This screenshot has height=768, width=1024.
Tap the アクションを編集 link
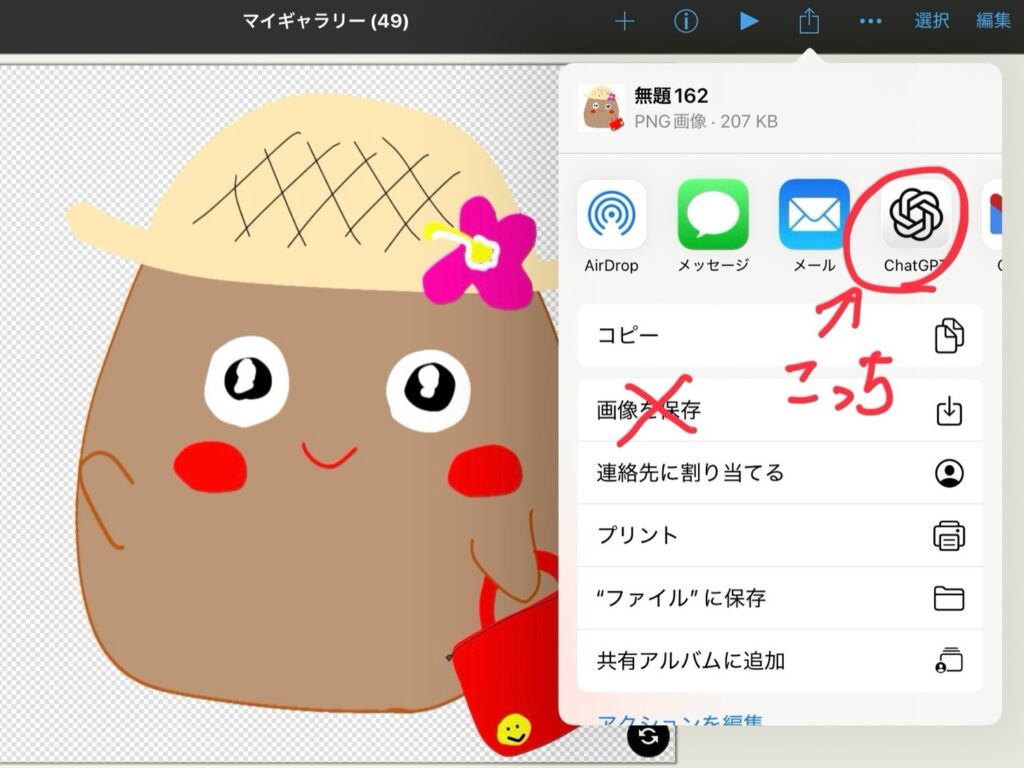pyautogui.click(x=680, y=720)
